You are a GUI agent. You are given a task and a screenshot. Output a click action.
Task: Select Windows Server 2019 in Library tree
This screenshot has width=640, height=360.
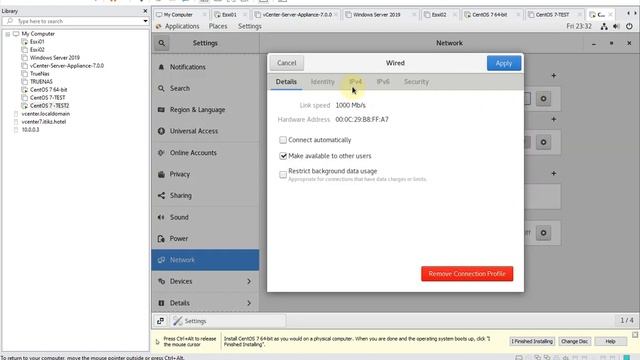55,58
